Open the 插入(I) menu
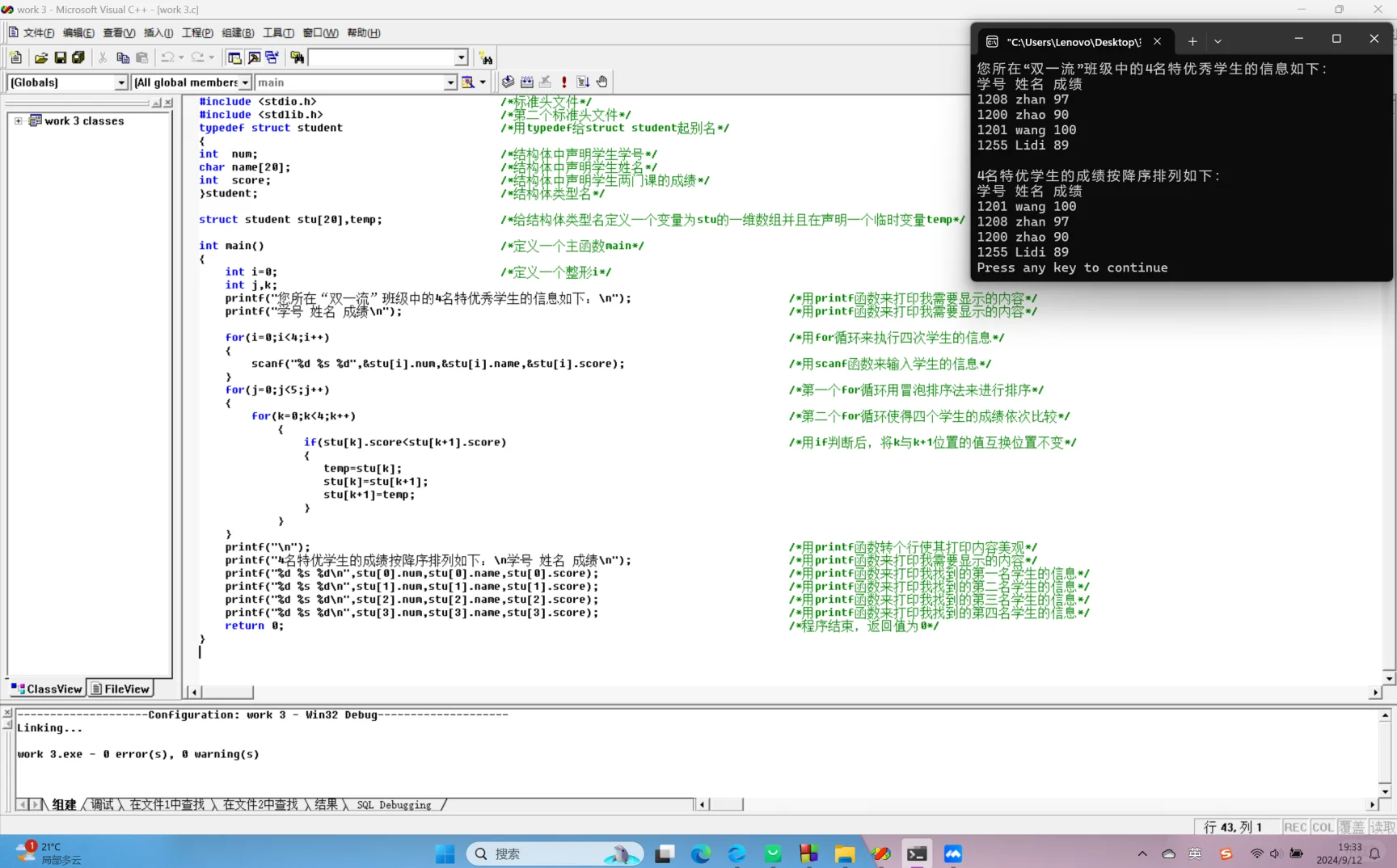The image size is (1397, 868). tap(158, 32)
